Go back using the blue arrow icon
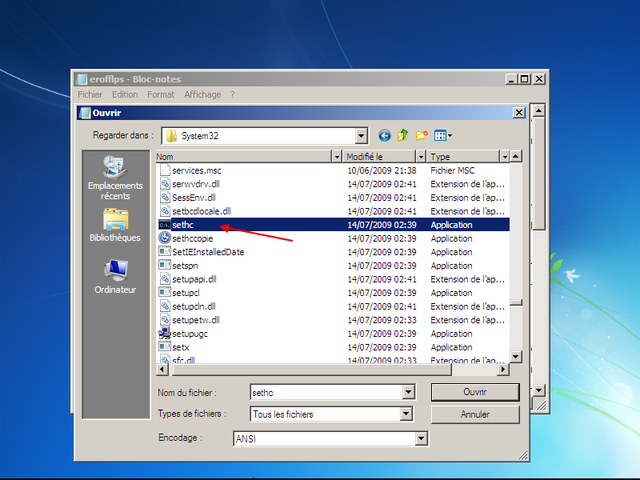 pyautogui.click(x=384, y=136)
